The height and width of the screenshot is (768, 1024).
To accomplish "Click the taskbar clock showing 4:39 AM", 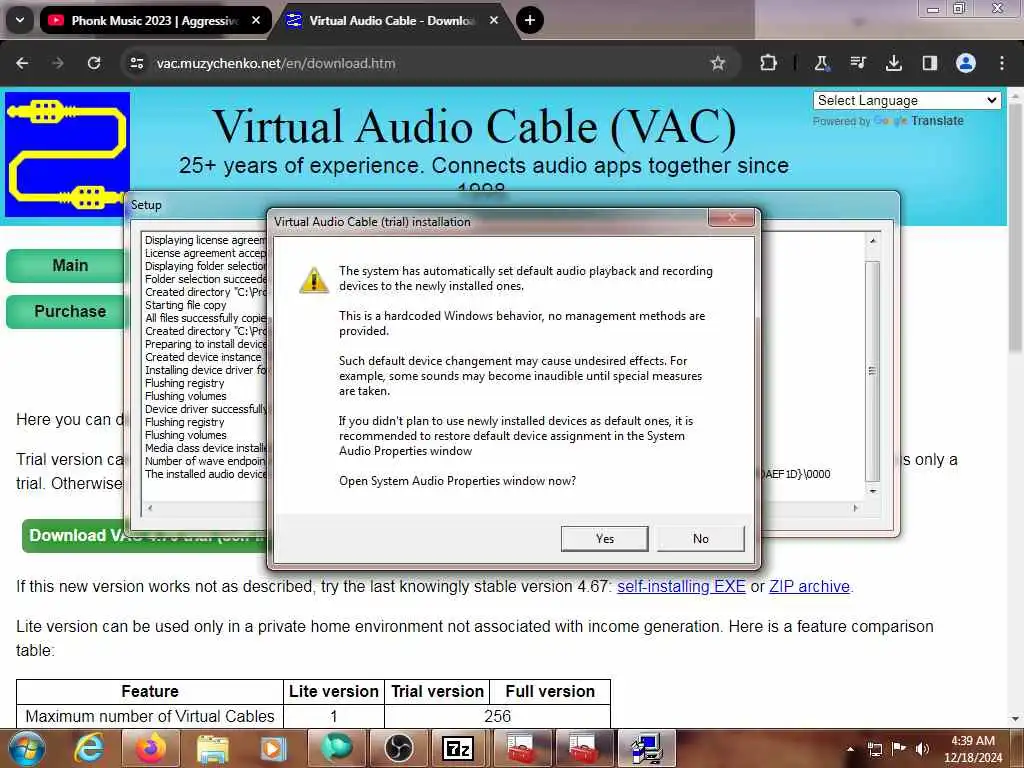I will 972,749.
